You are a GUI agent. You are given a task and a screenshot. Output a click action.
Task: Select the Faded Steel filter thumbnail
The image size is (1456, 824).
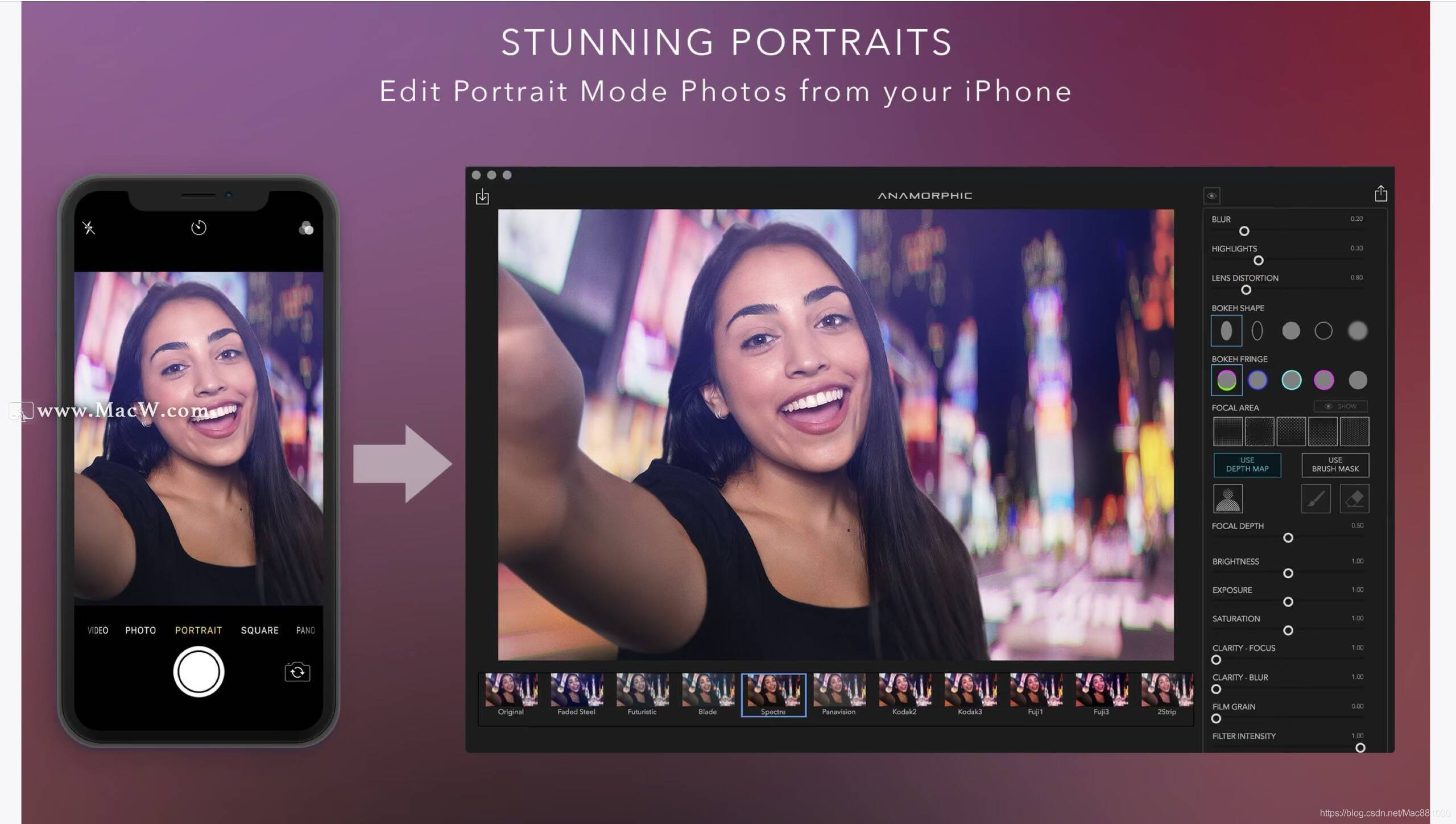tap(576, 695)
